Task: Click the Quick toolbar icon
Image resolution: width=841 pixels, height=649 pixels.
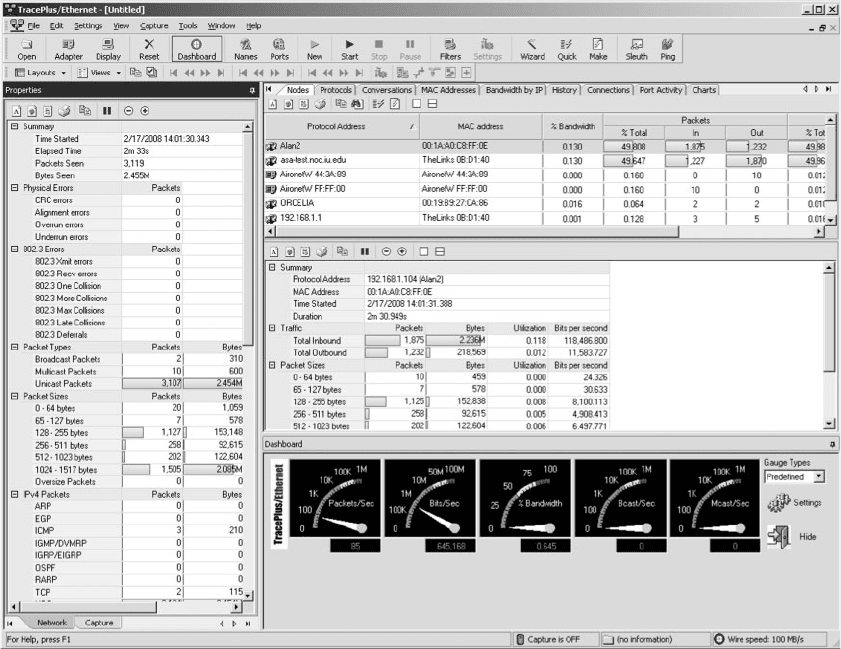Action: click(566, 49)
